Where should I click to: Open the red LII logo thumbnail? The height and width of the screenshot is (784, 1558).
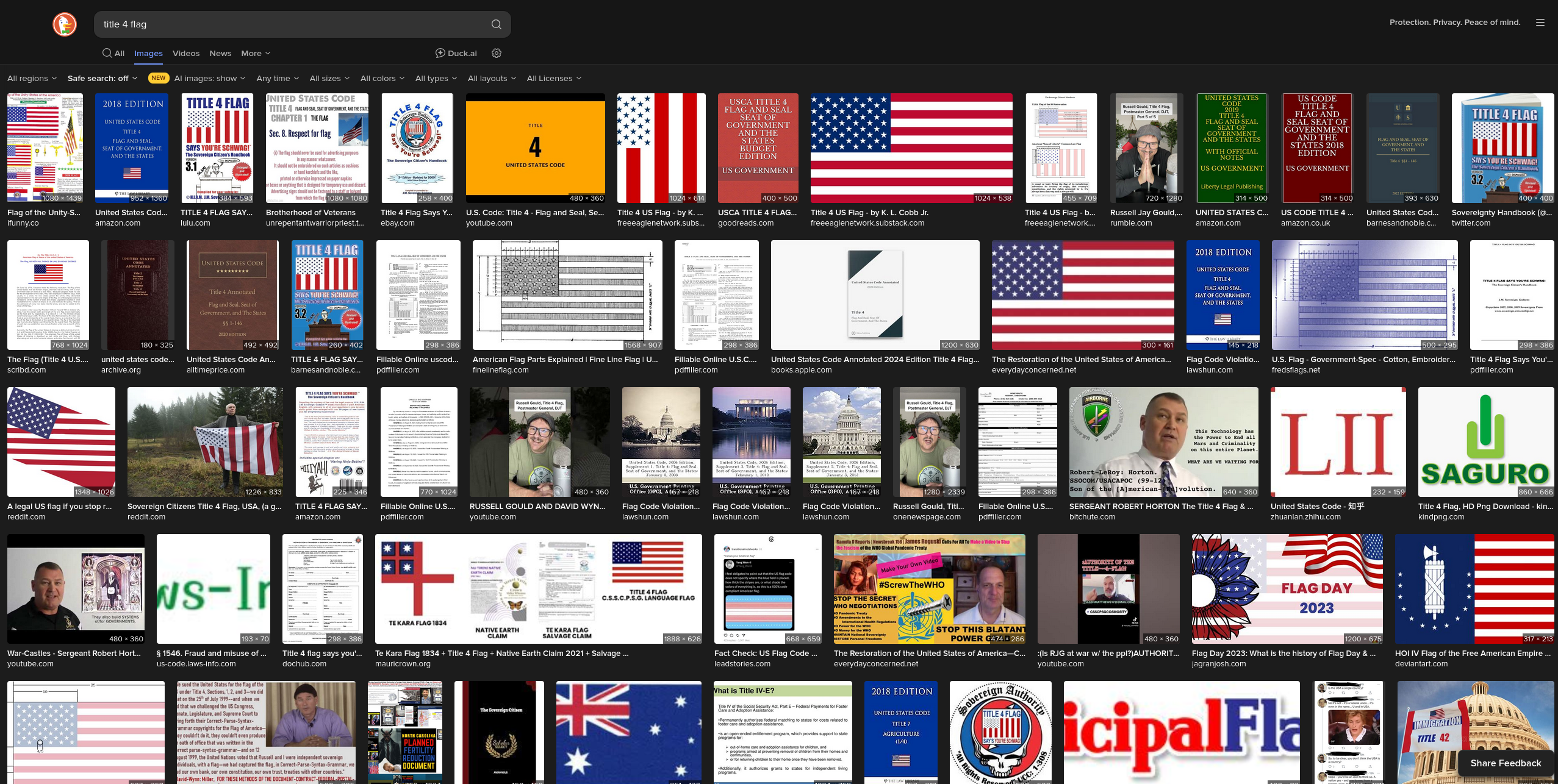point(1338,442)
